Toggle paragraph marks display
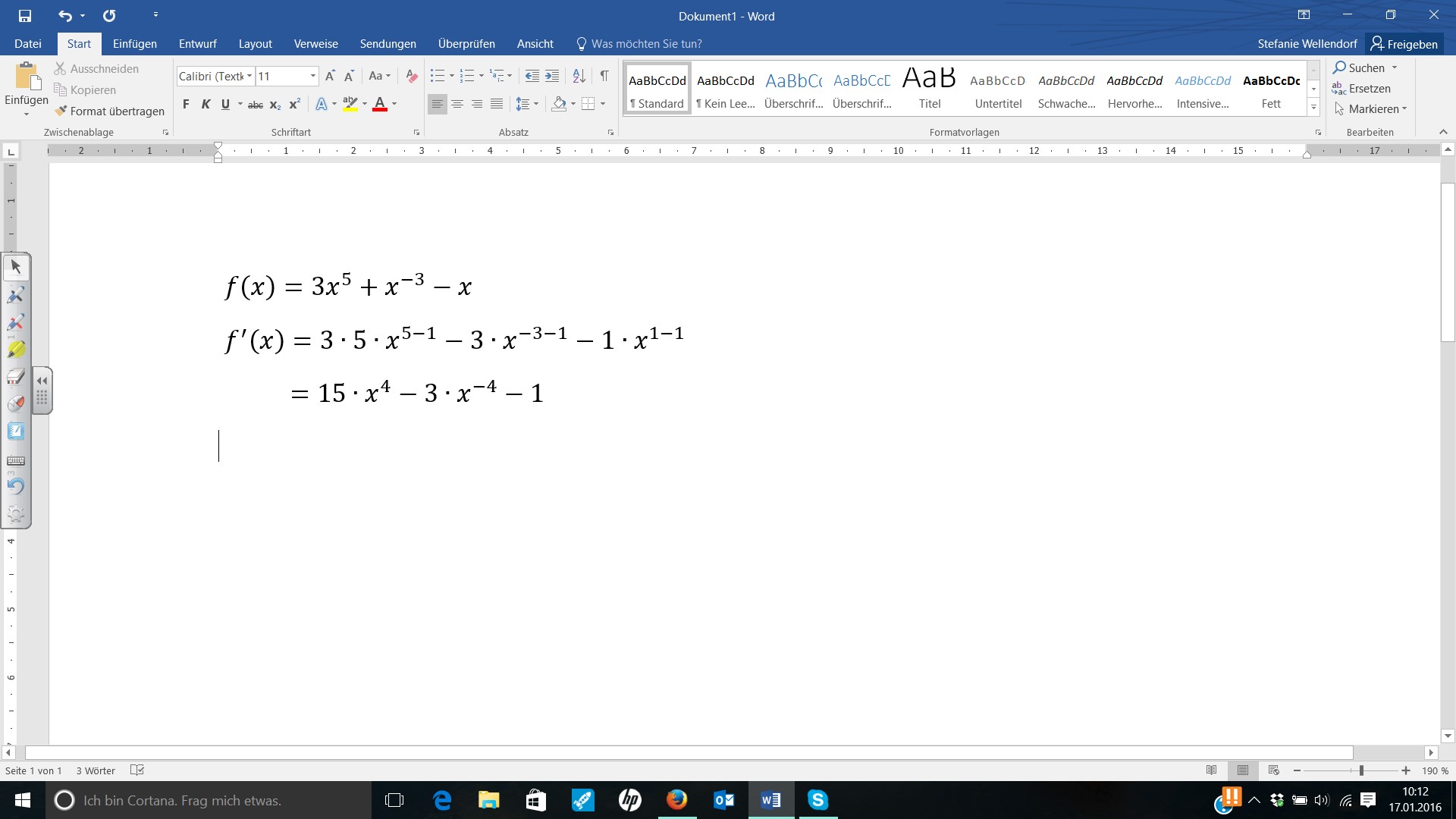The image size is (1456, 819). [x=604, y=76]
